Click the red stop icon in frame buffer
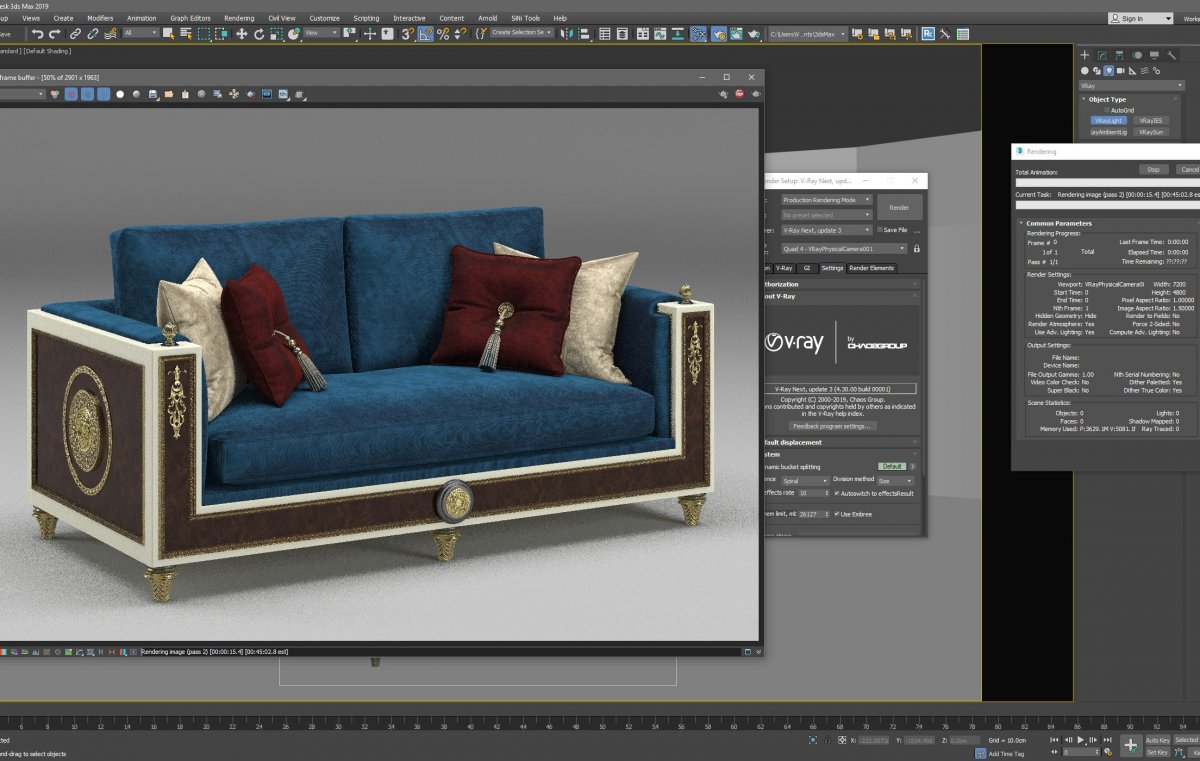Image resolution: width=1200 pixels, height=761 pixels. click(739, 94)
